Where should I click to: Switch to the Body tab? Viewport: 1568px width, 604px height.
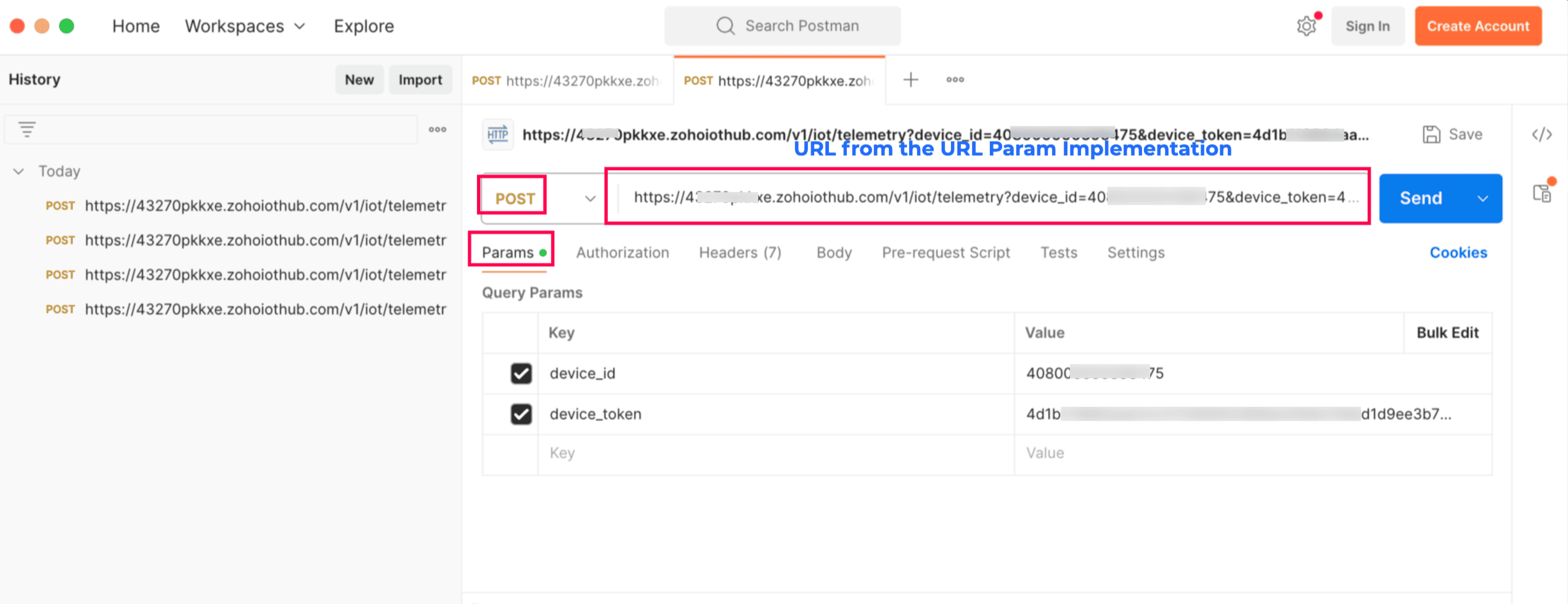(x=834, y=253)
